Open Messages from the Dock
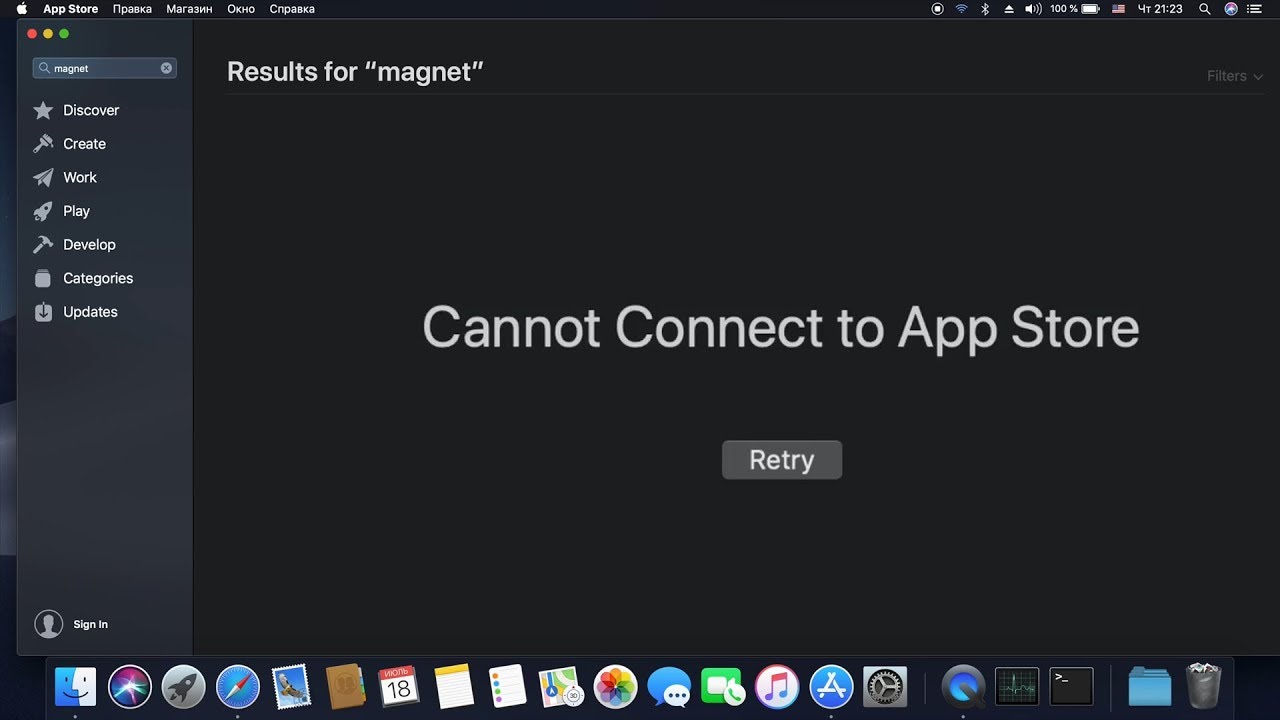1280x720 pixels. [669, 687]
